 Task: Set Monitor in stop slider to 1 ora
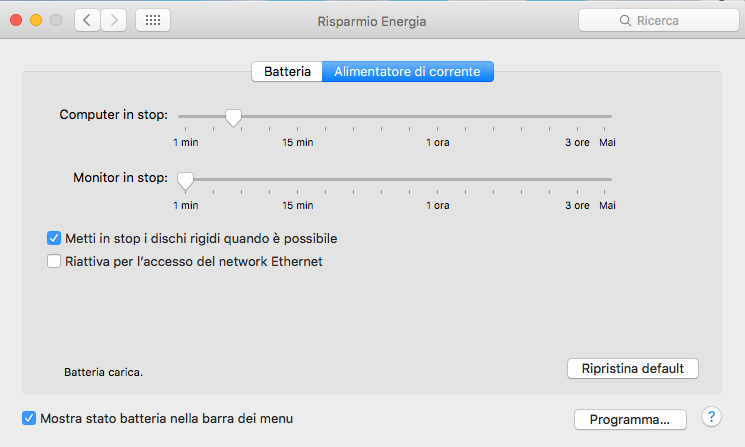437,180
